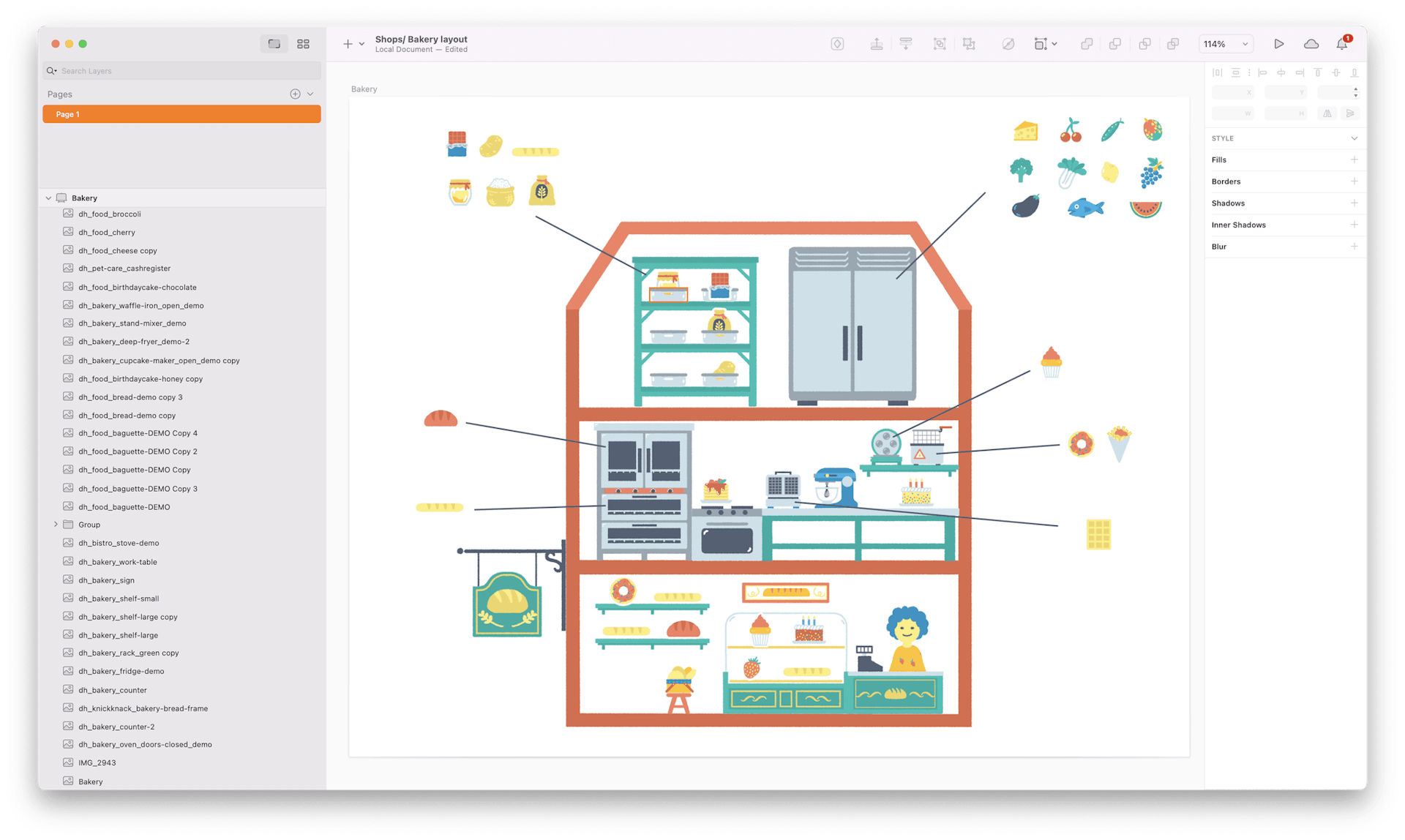Screen dimensions: 1405x840
Task: Click the align top icon
Action: (1317, 72)
